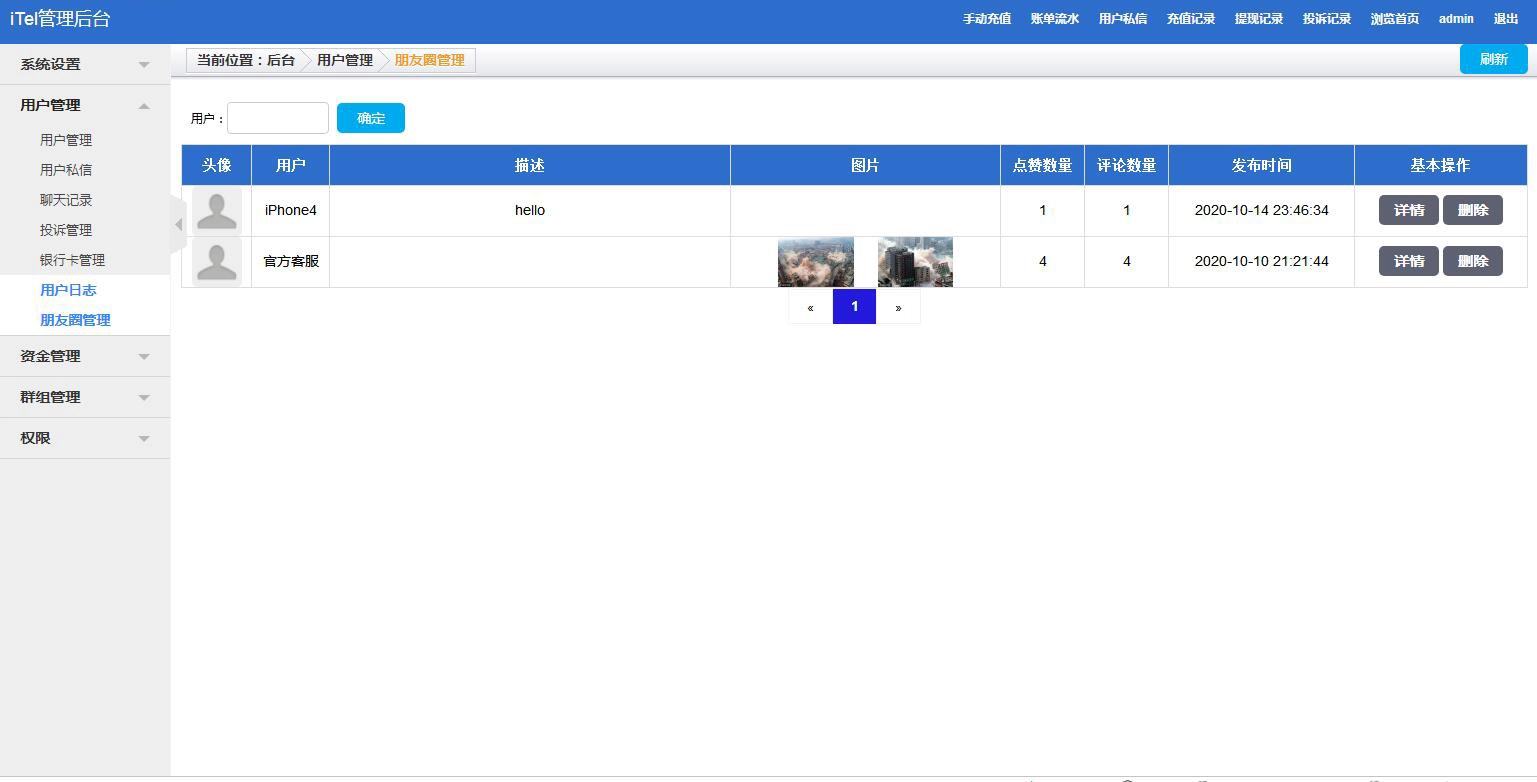Click the 基本操作 column header

coord(1440,165)
